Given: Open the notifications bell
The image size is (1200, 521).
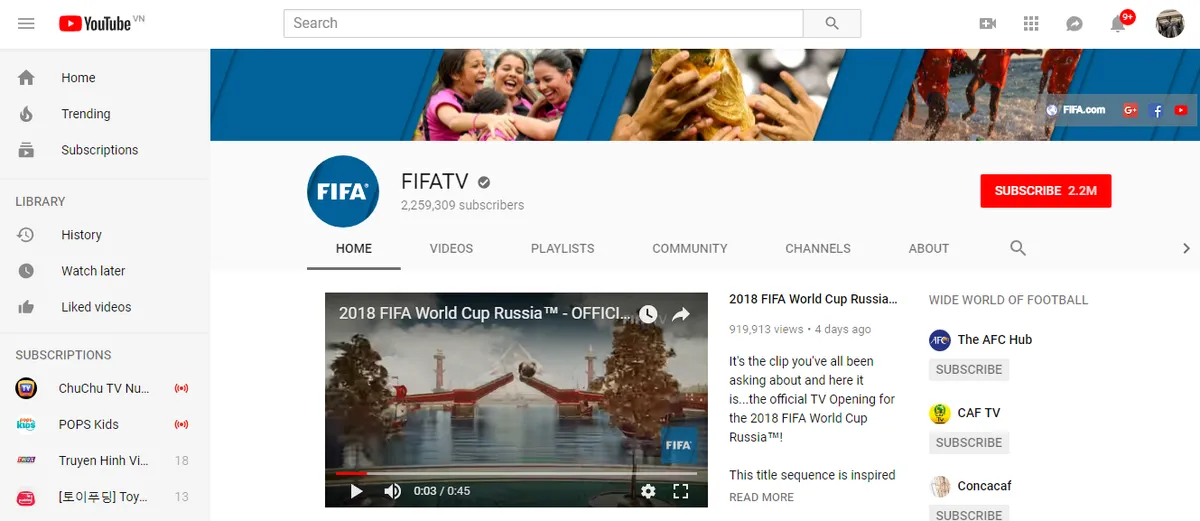Looking at the screenshot, I should (x=1119, y=23).
